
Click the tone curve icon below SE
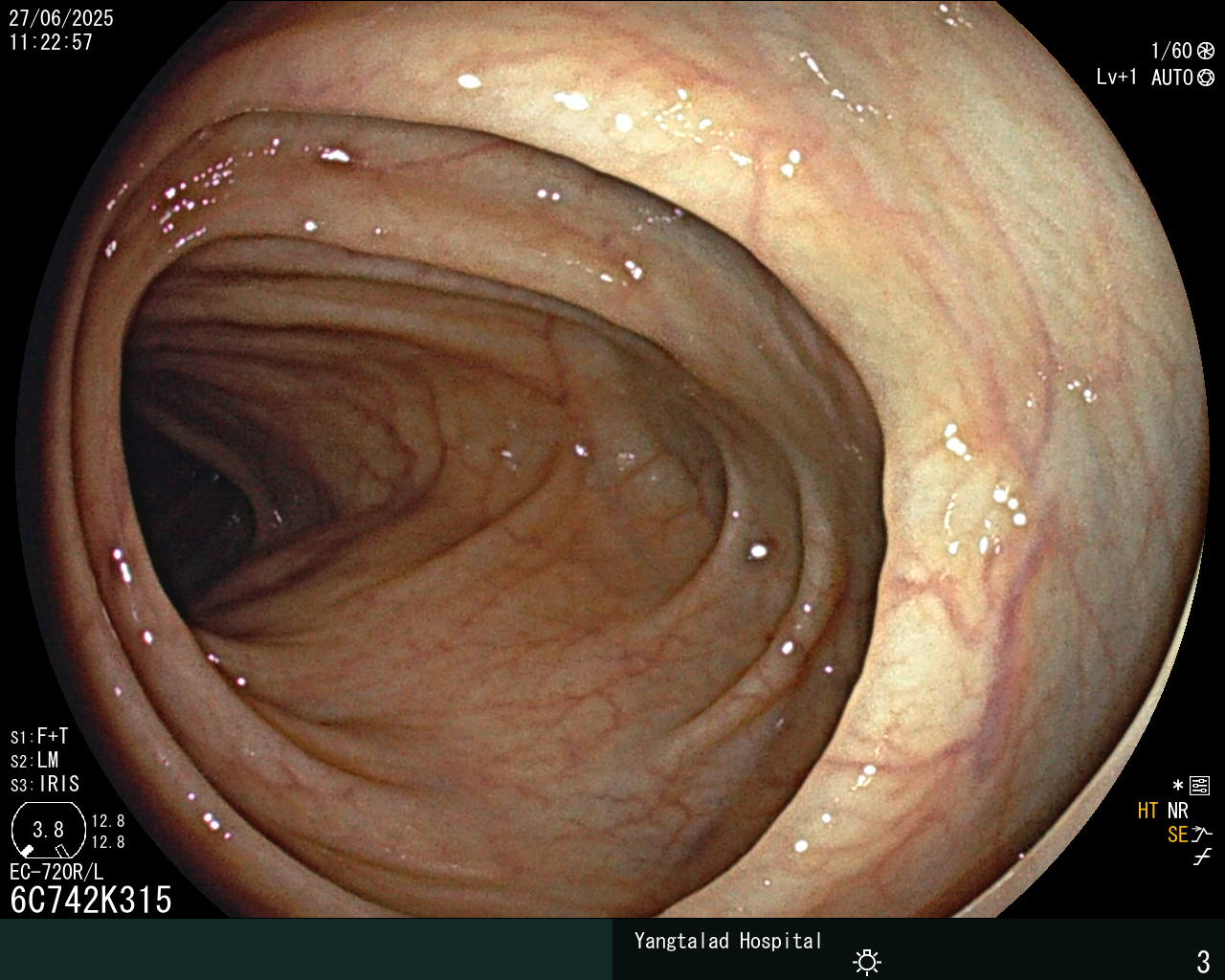coord(1202,857)
